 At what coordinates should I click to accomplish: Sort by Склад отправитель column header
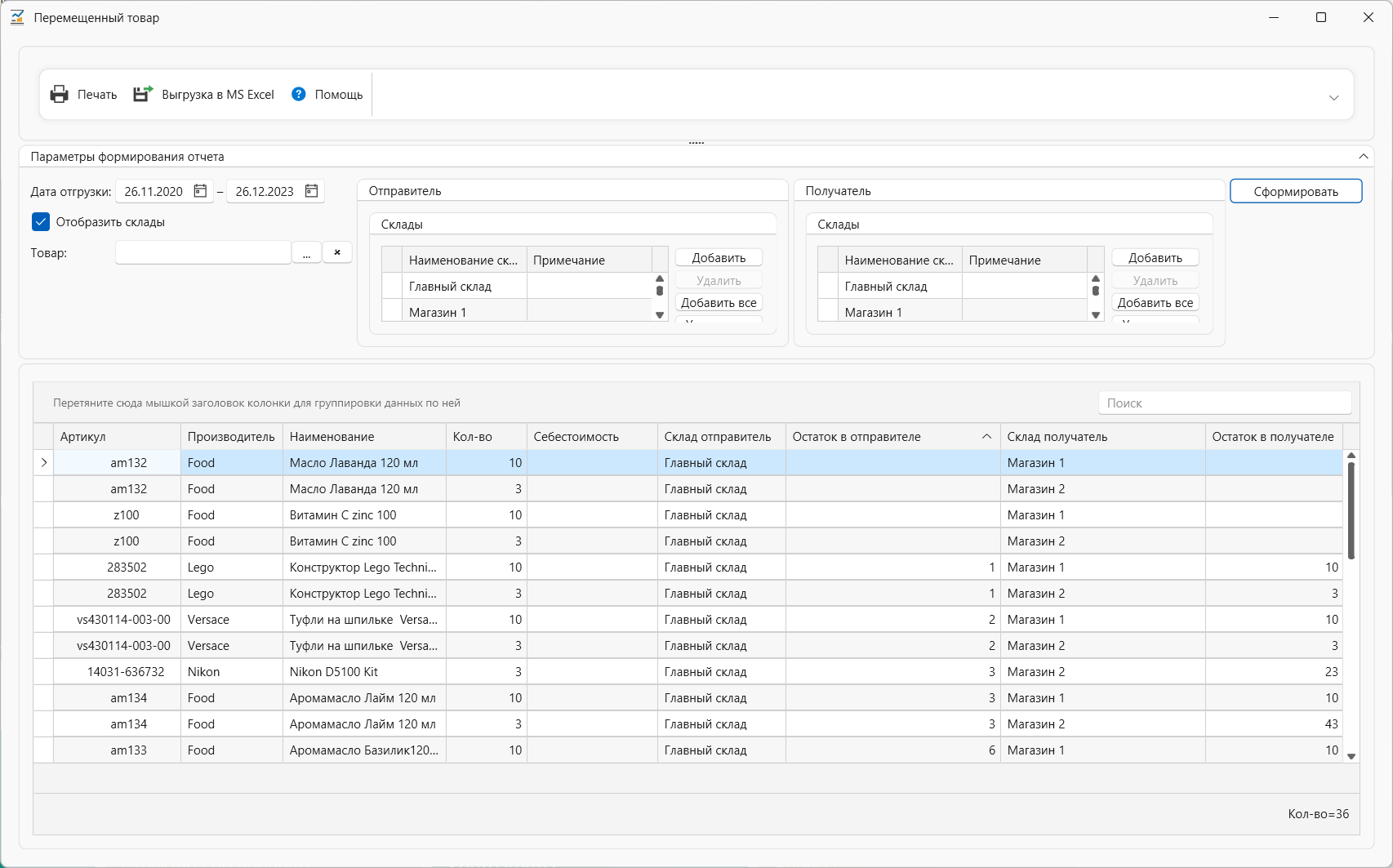722,437
